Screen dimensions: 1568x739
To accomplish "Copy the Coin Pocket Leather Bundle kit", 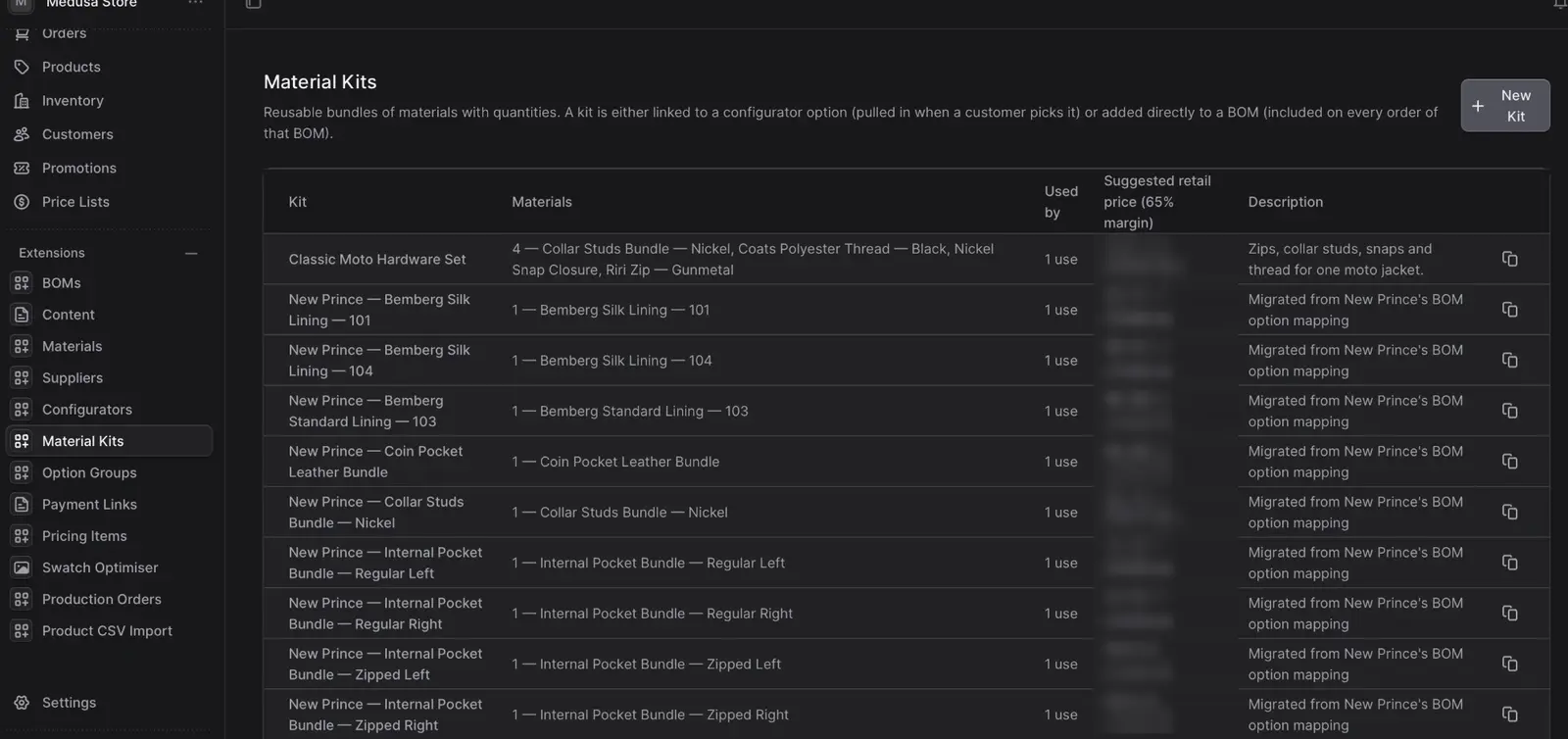I will coord(1510,462).
